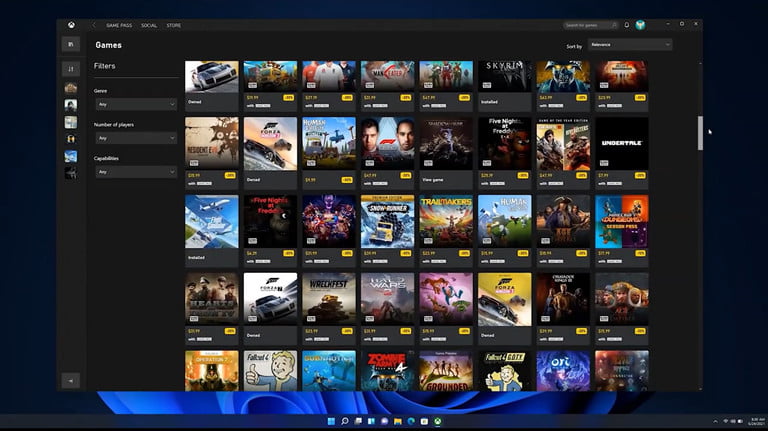Open the Skyrim game tile
The height and width of the screenshot is (431, 768).
[504, 76]
